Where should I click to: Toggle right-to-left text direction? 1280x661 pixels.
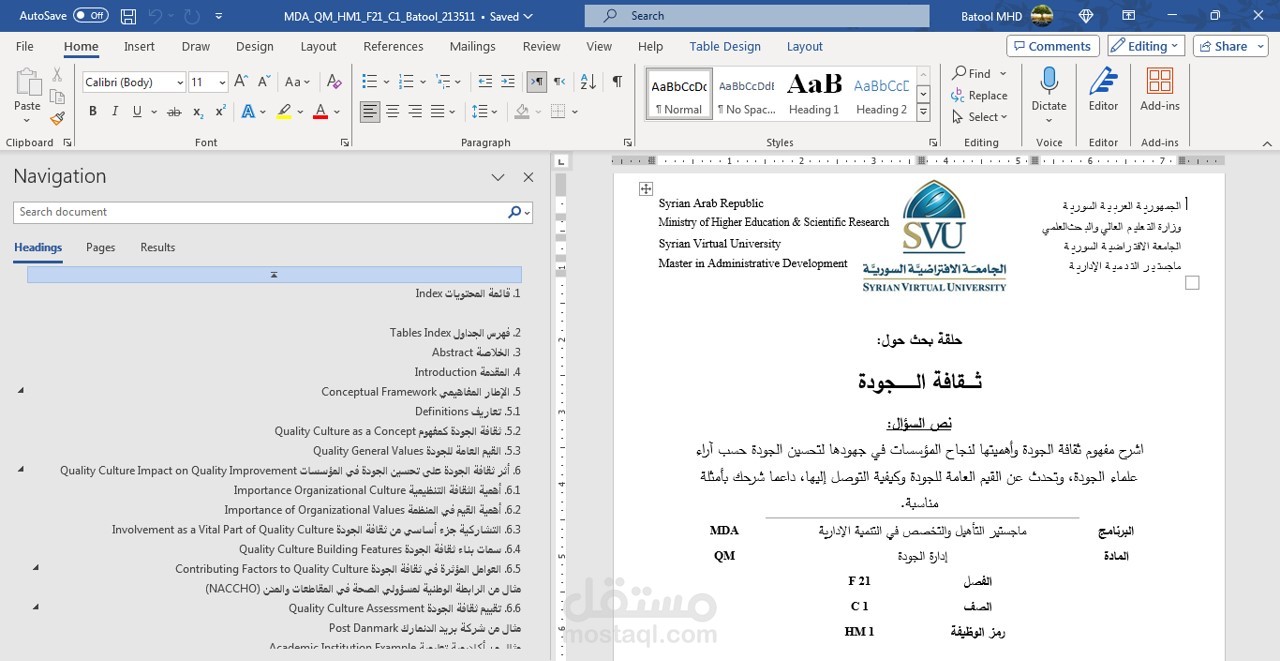560,82
